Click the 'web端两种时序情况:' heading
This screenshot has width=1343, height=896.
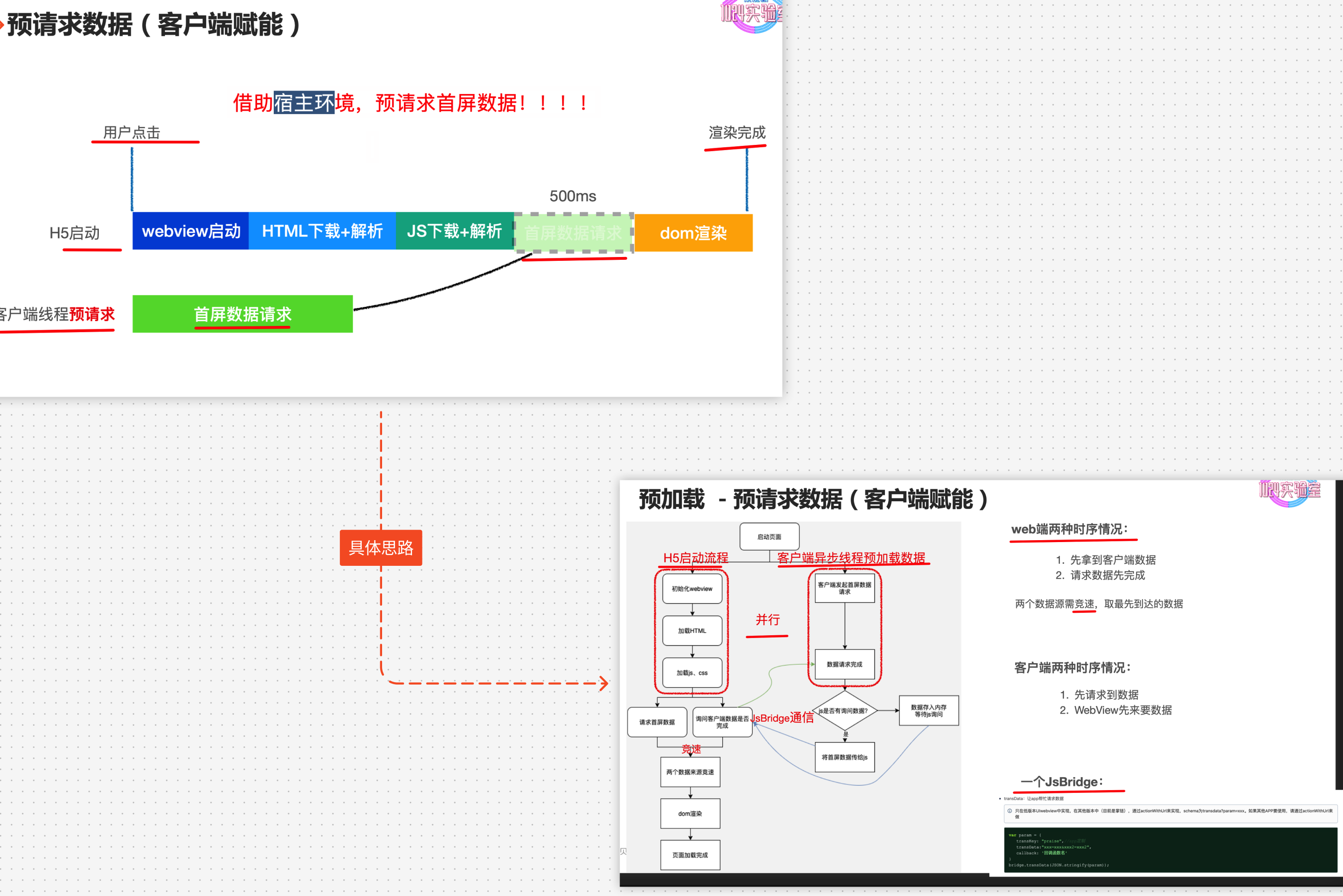pos(1070,529)
